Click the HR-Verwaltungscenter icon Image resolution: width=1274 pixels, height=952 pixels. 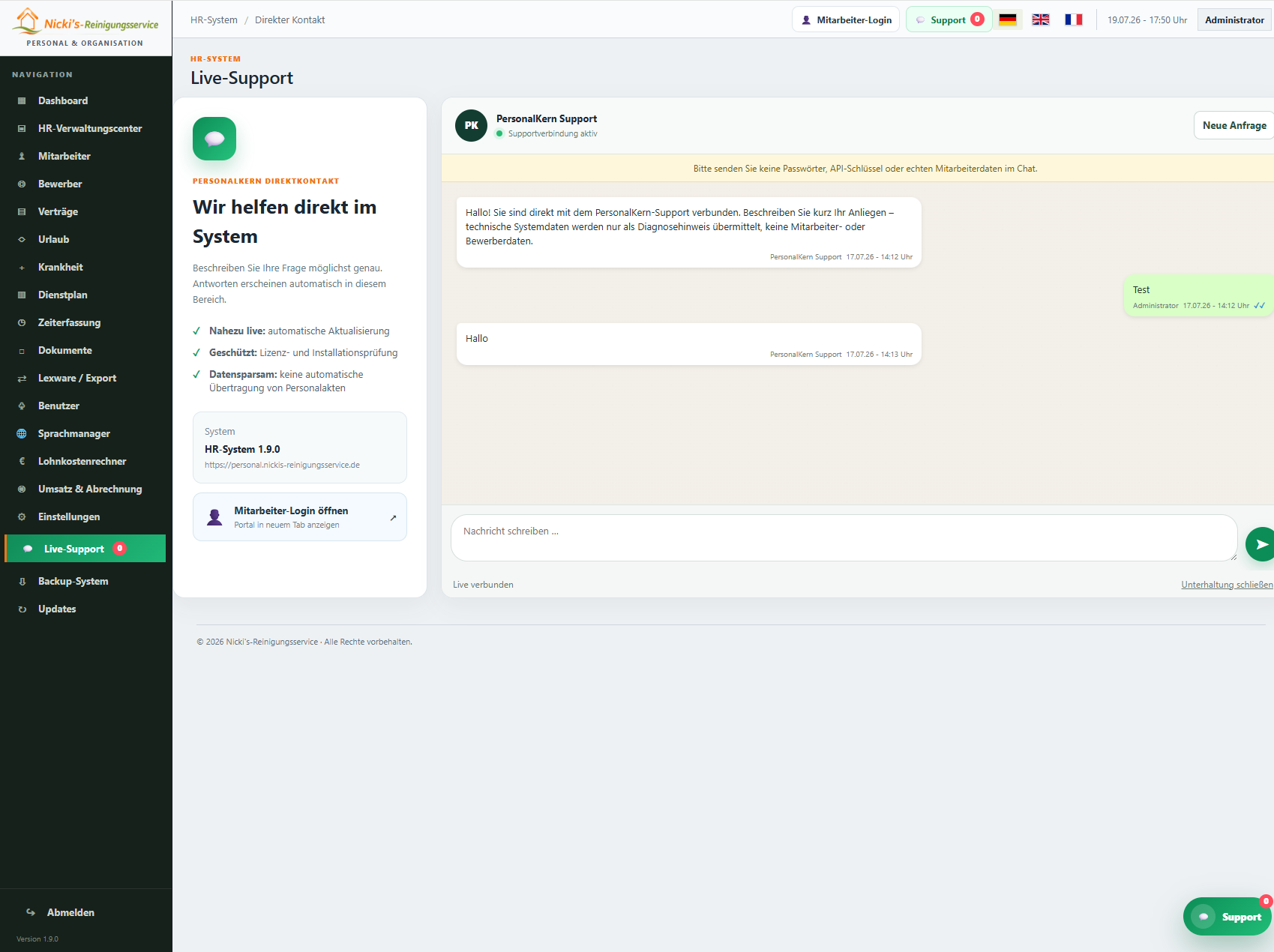pos(22,128)
